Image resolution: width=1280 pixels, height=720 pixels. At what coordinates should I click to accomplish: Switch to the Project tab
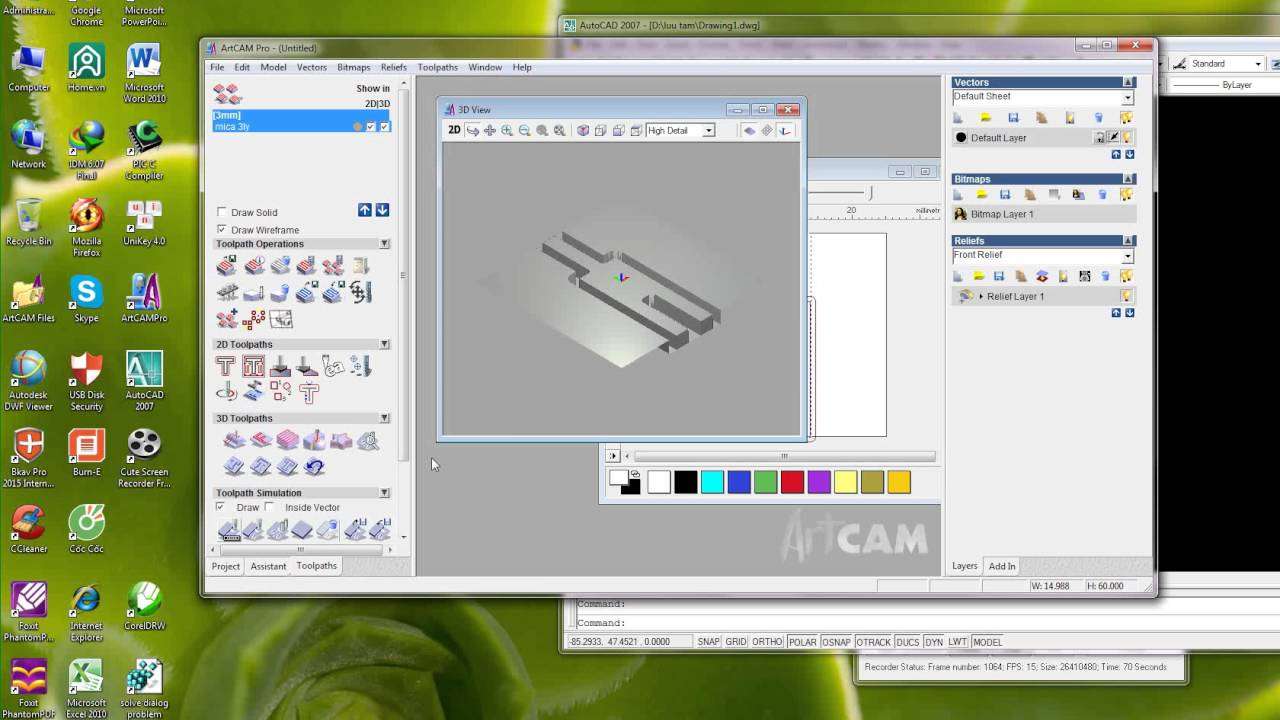(x=226, y=566)
